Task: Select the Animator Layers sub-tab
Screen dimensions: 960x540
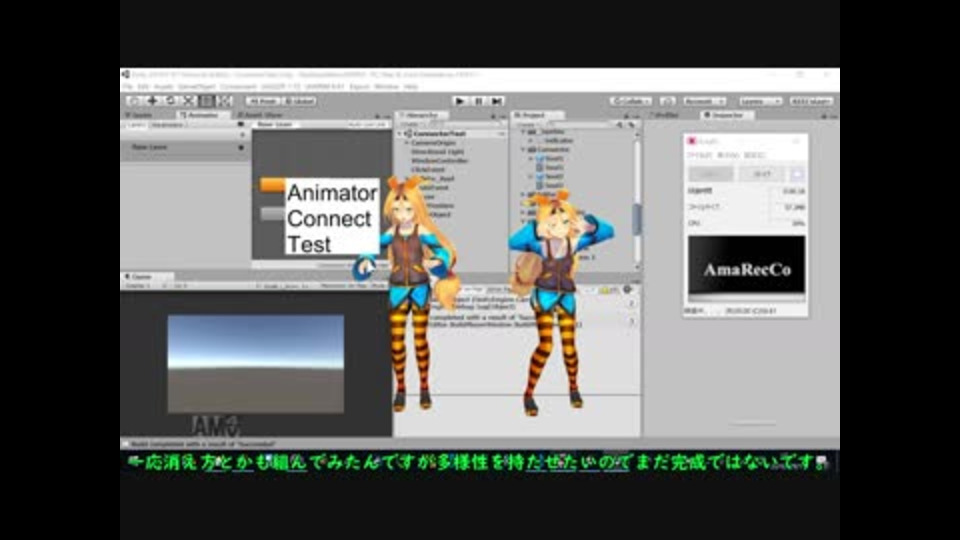Action: click(x=135, y=125)
